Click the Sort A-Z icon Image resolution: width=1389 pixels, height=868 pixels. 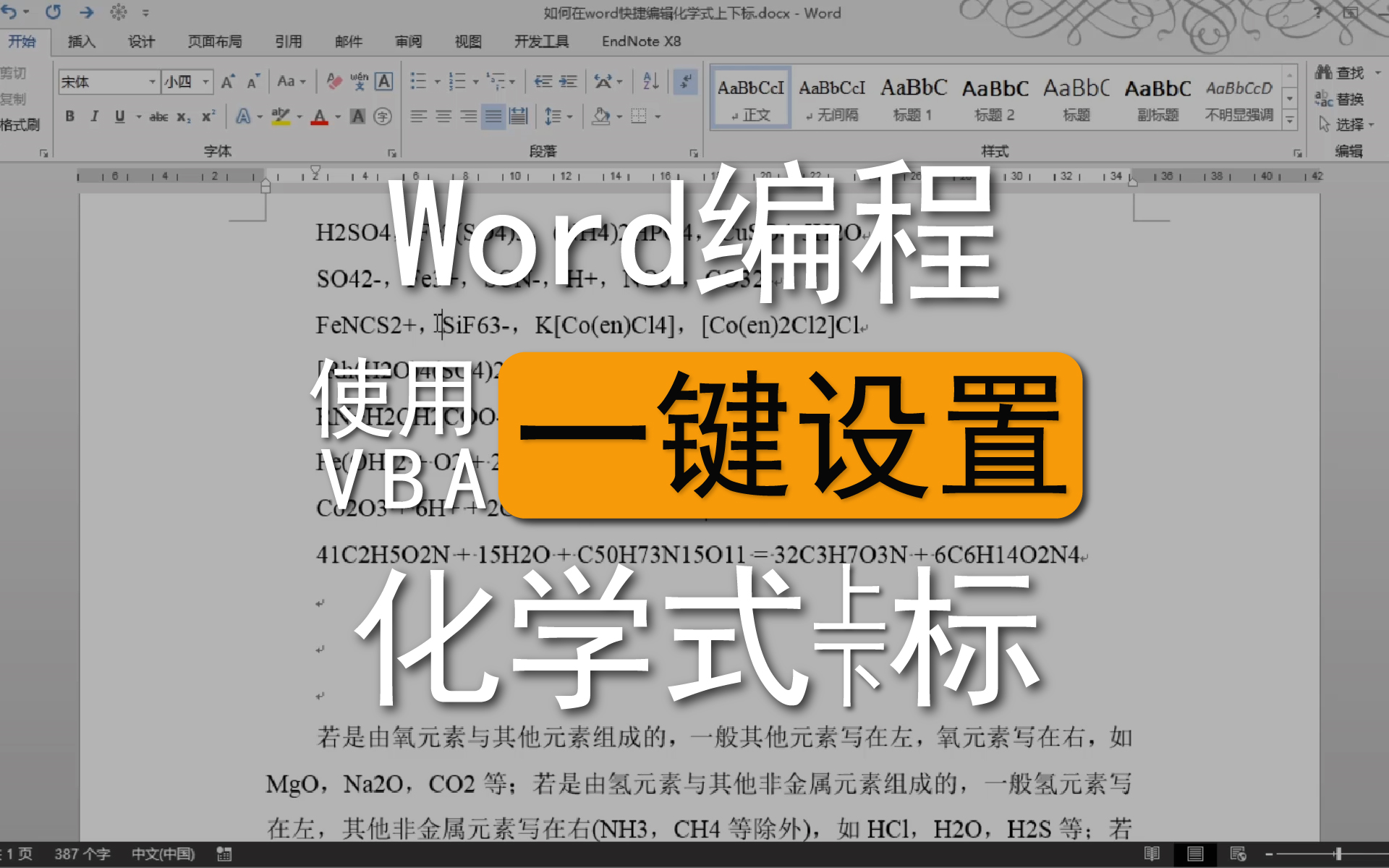(650, 81)
